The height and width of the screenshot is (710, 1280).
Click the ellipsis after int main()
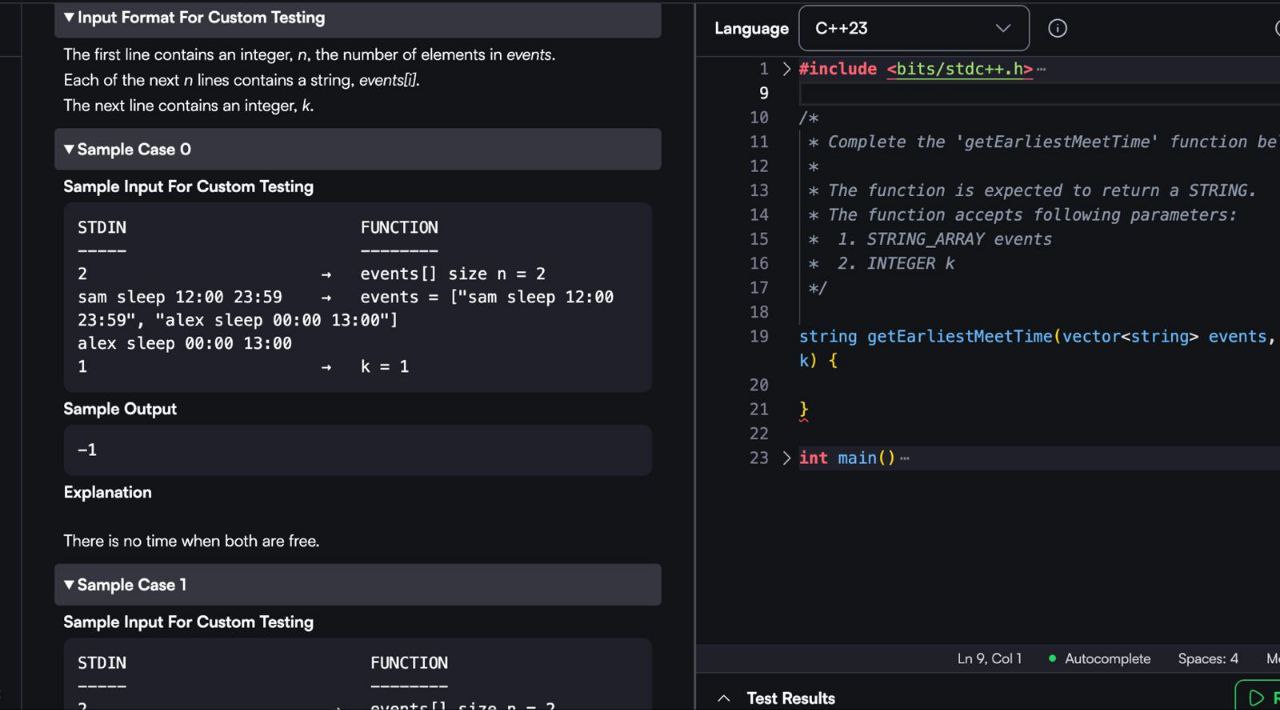point(905,458)
